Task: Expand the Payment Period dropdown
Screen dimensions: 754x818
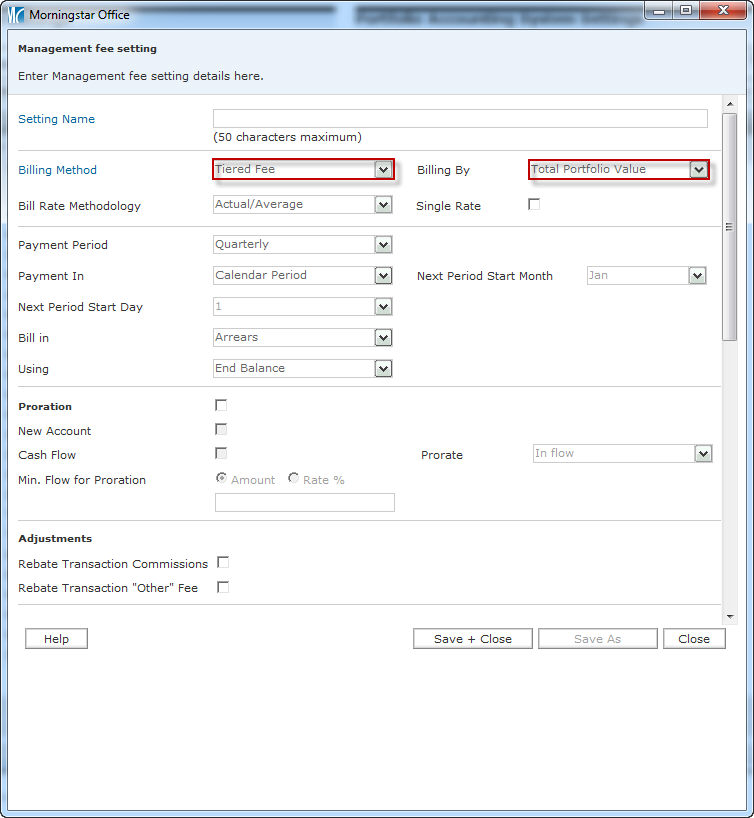Action: (x=303, y=244)
